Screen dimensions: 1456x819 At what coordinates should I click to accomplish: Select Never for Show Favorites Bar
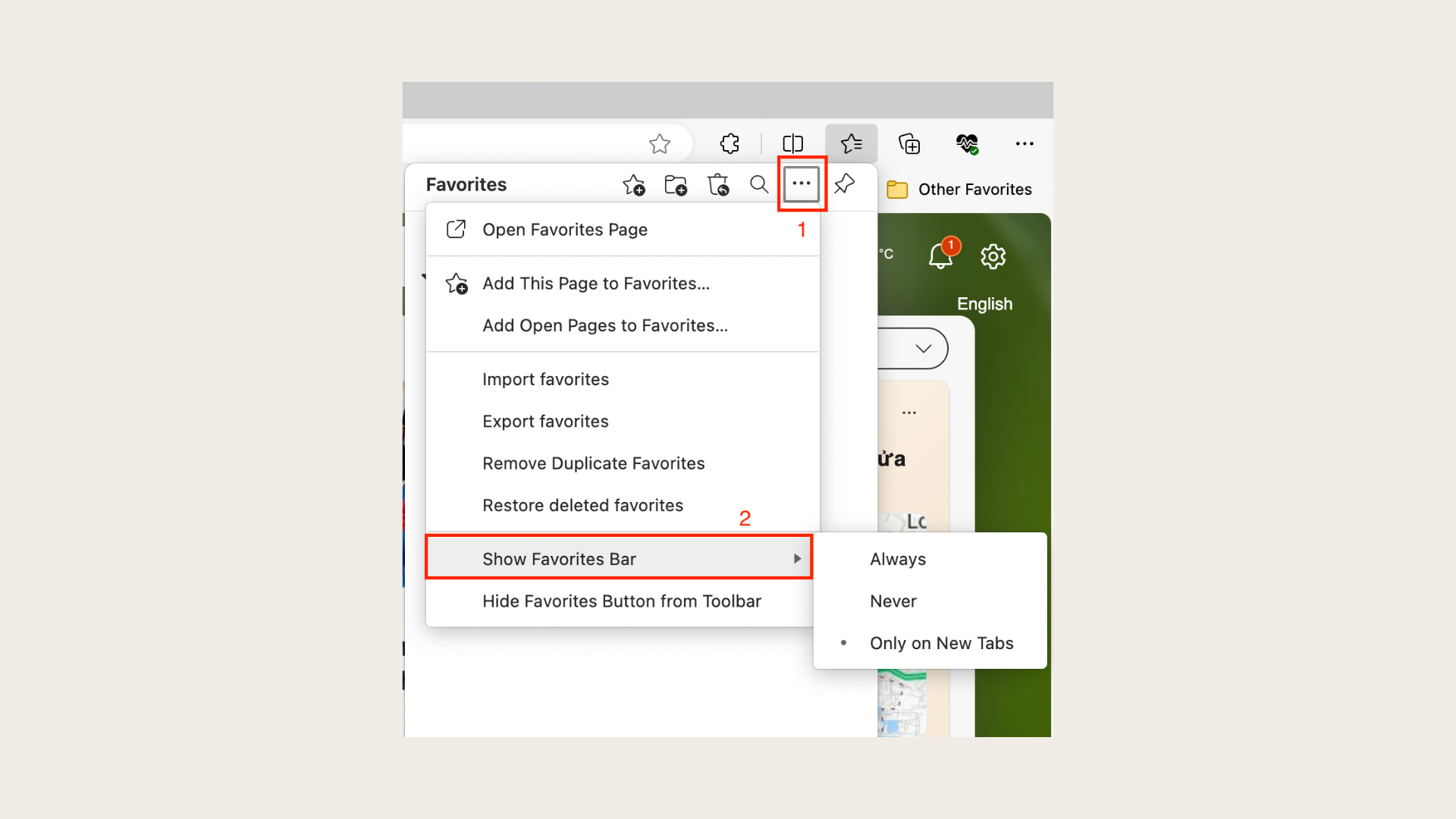(x=893, y=600)
